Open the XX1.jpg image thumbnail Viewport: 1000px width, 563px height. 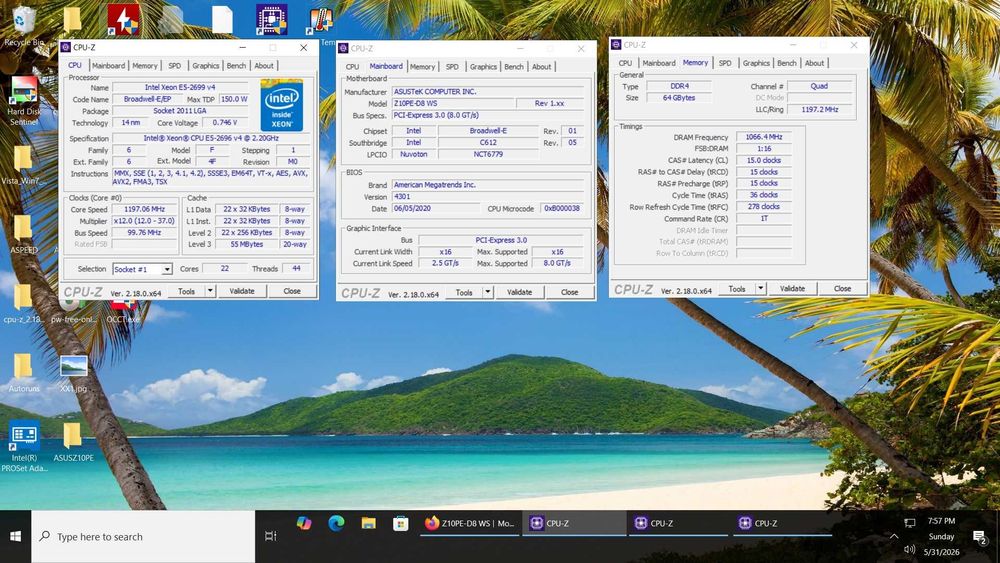click(73, 372)
